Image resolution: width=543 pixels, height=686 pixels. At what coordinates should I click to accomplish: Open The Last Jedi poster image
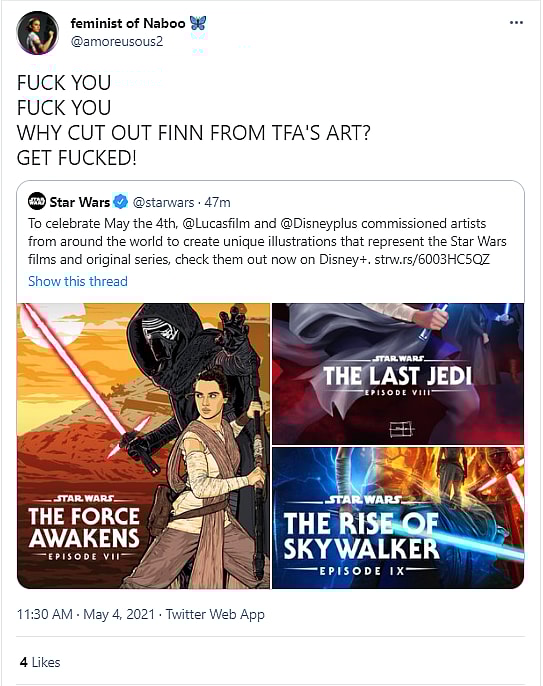point(398,374)
